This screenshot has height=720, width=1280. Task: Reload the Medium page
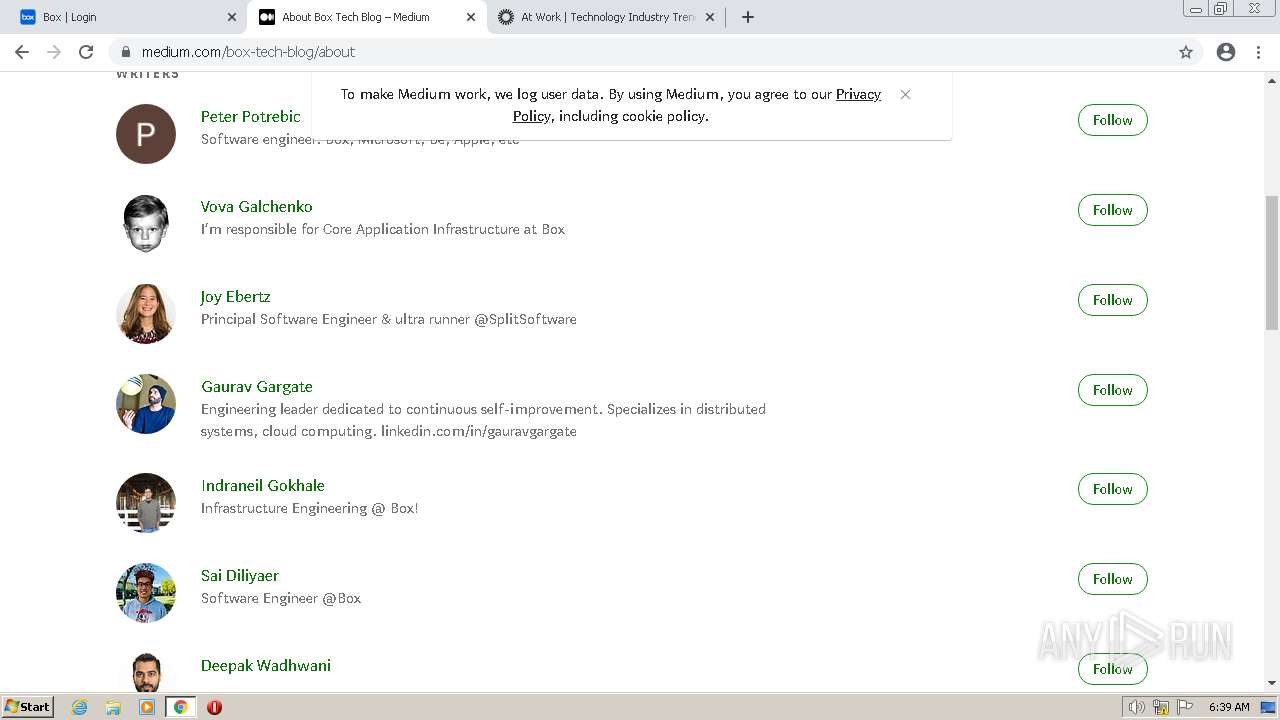(86, 52)
